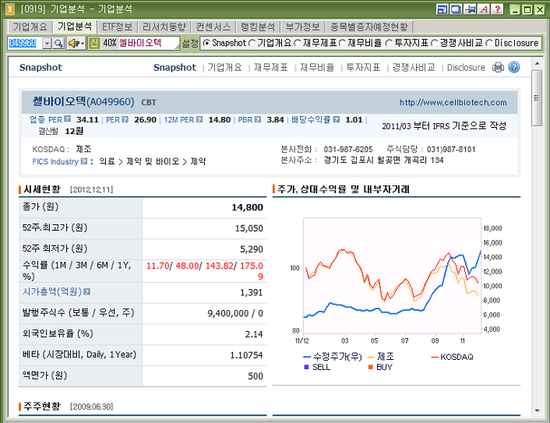550x423 pixels.
Task: Click the first window-layout icon in title bar
Action: [x=442, y=9]
